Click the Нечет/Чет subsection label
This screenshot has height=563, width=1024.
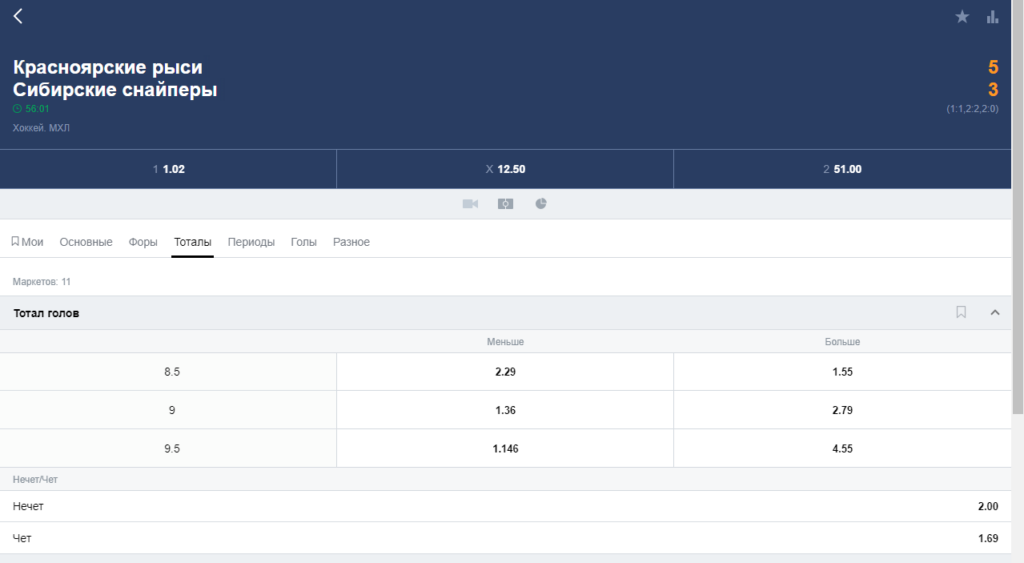click(x=35, y=479)
